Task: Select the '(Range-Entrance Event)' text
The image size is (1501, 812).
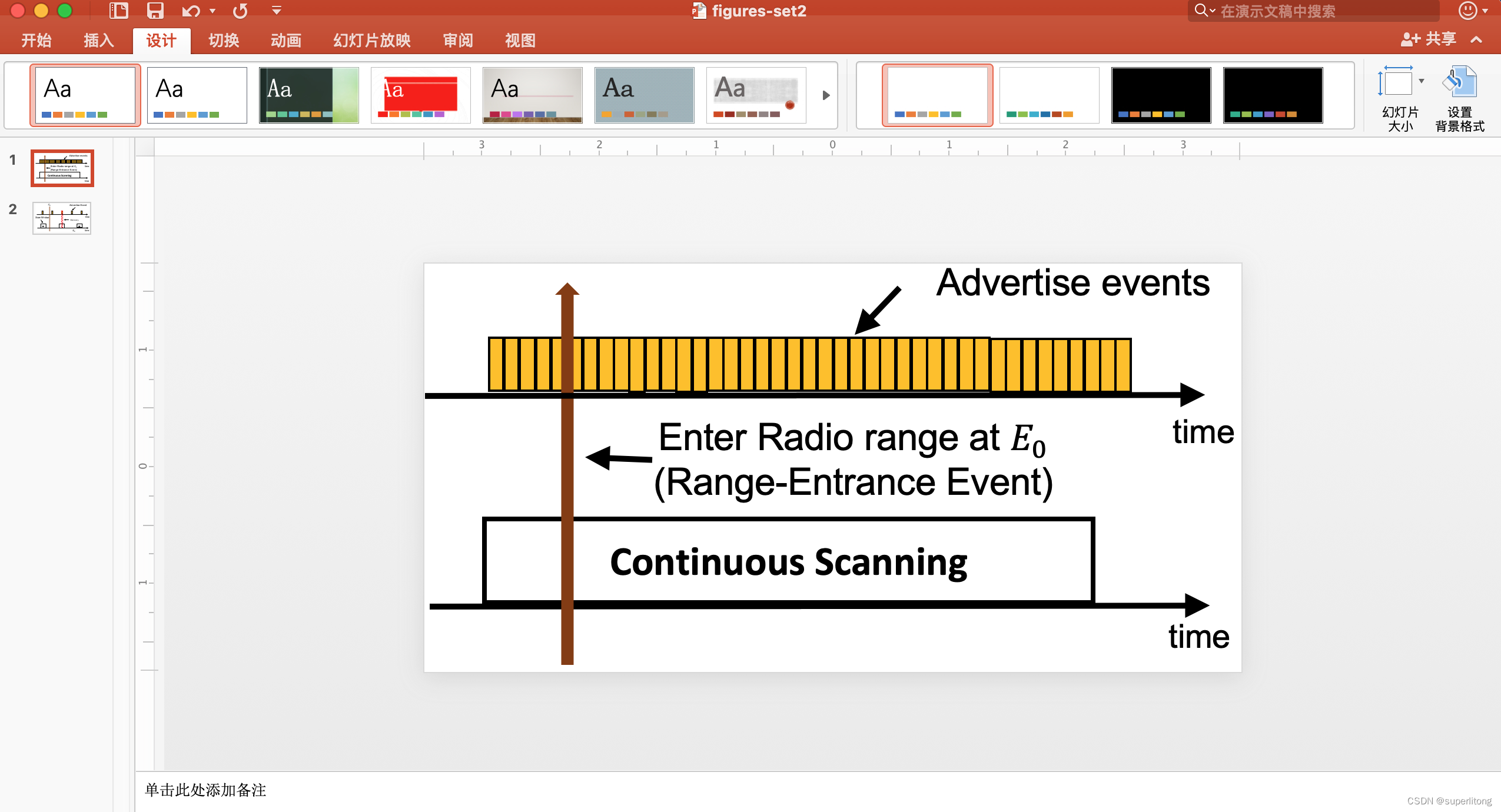Action: [854, 482]
